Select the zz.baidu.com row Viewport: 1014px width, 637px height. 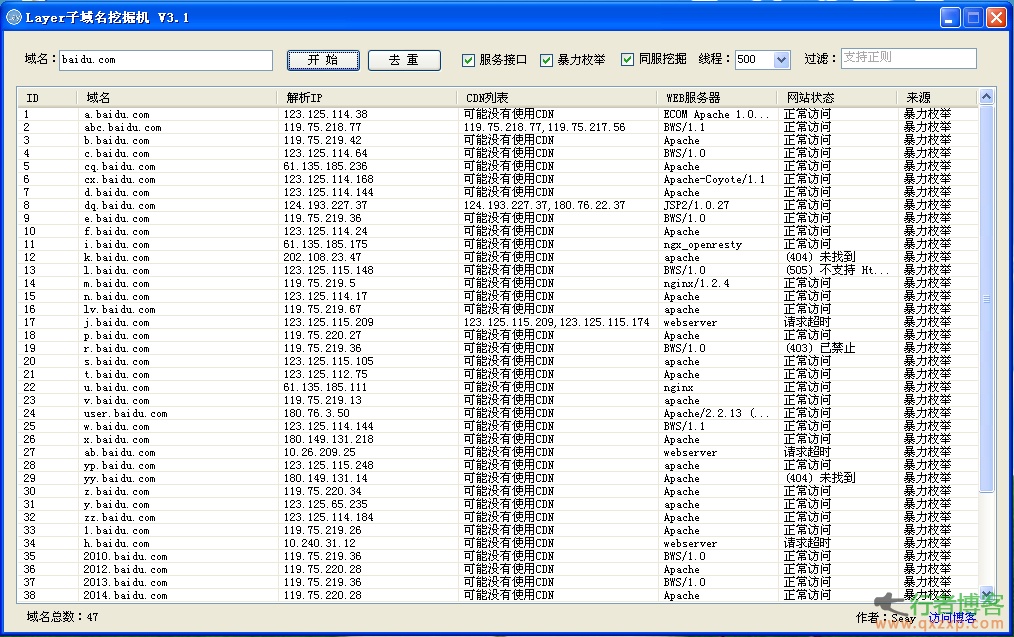click(498, 517)
